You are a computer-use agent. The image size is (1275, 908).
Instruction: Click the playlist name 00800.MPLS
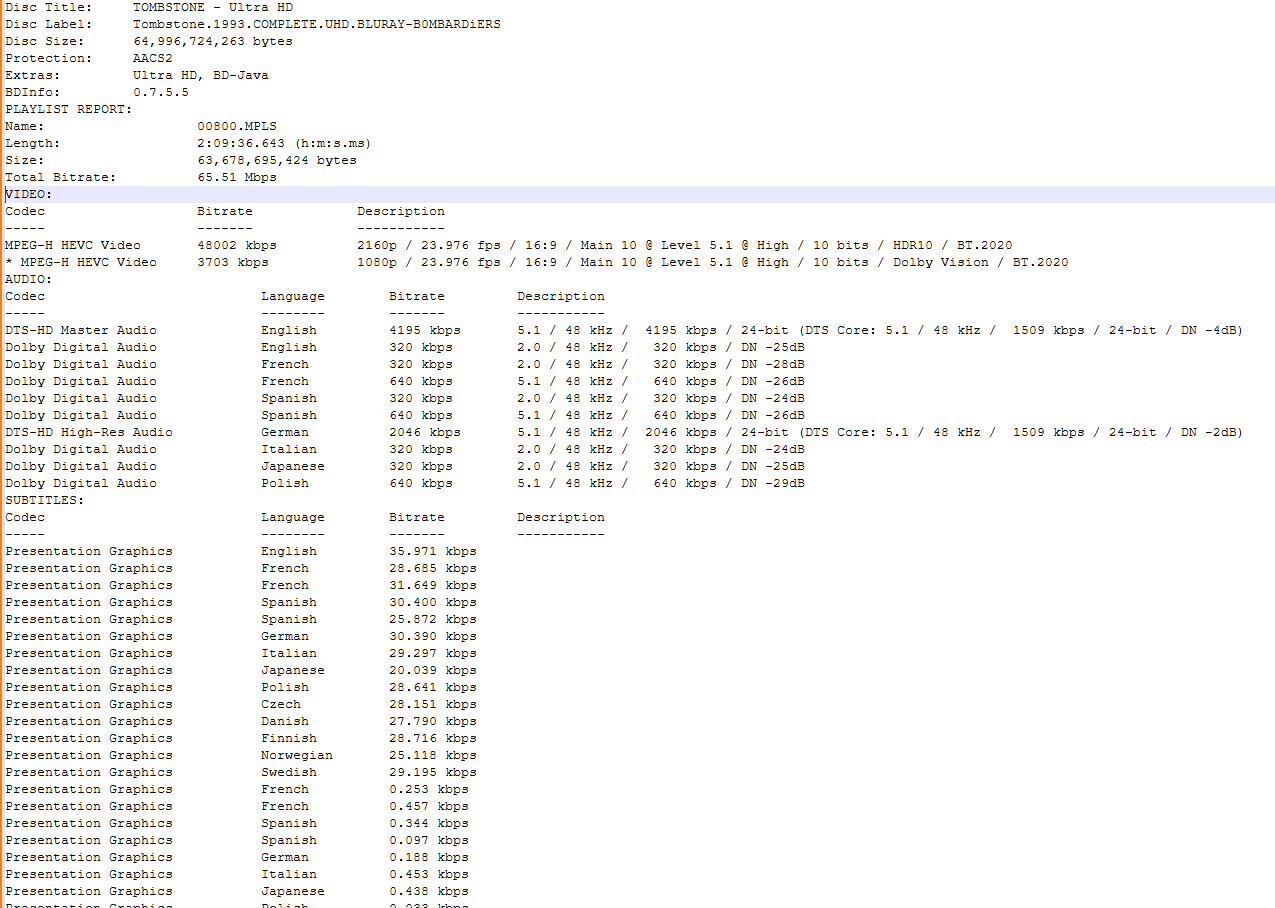(x=234, y=125)
